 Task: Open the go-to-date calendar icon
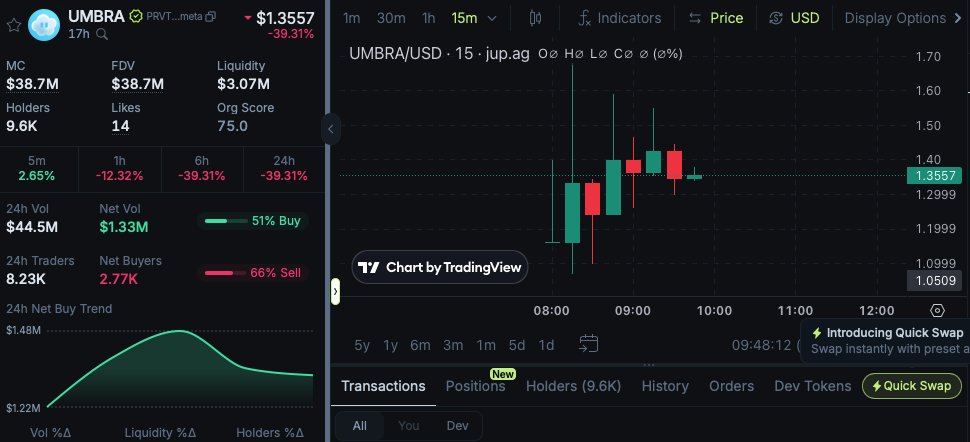pos(589,344)
